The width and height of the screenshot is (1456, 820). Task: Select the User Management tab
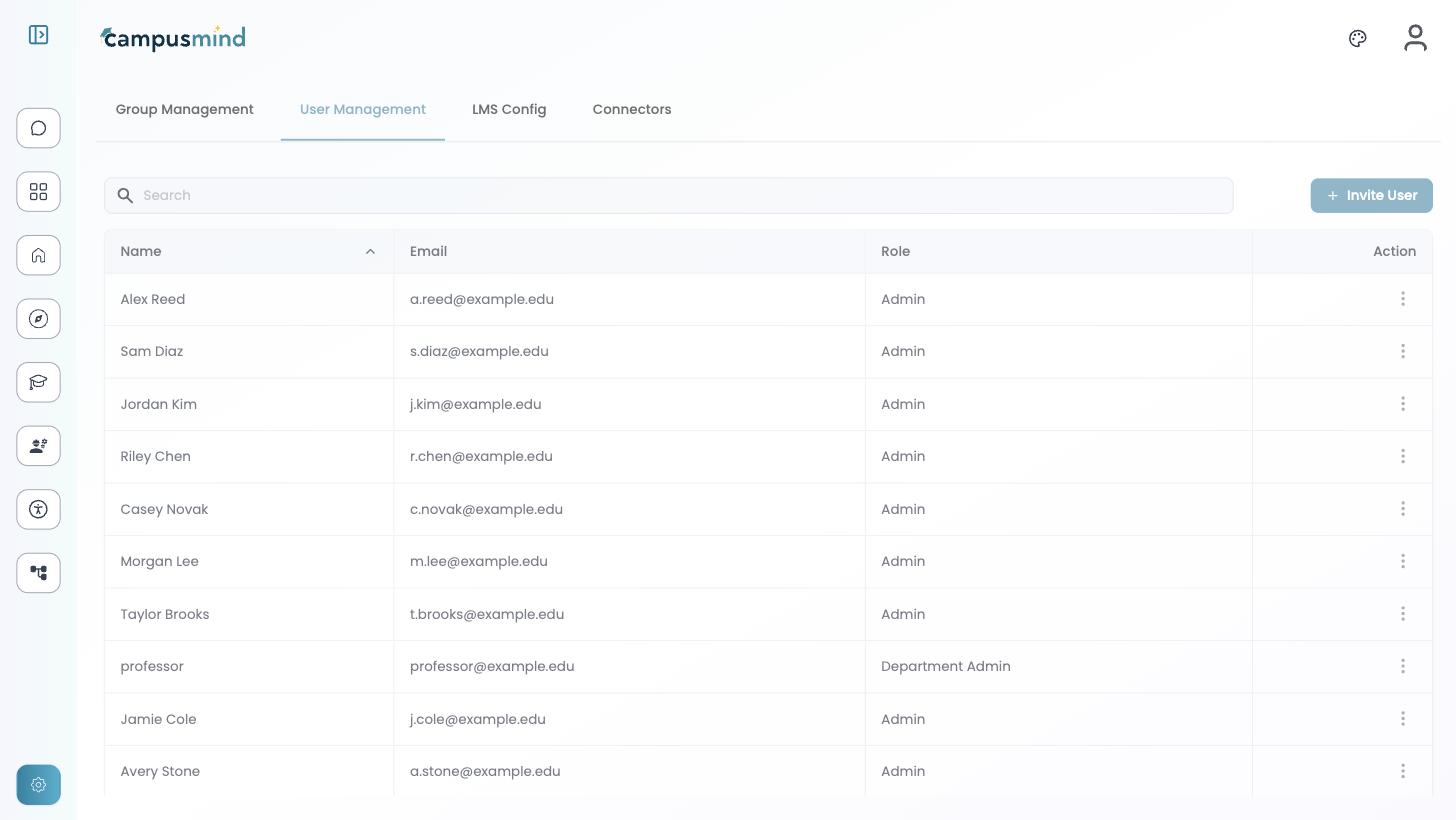click(363, 109)
